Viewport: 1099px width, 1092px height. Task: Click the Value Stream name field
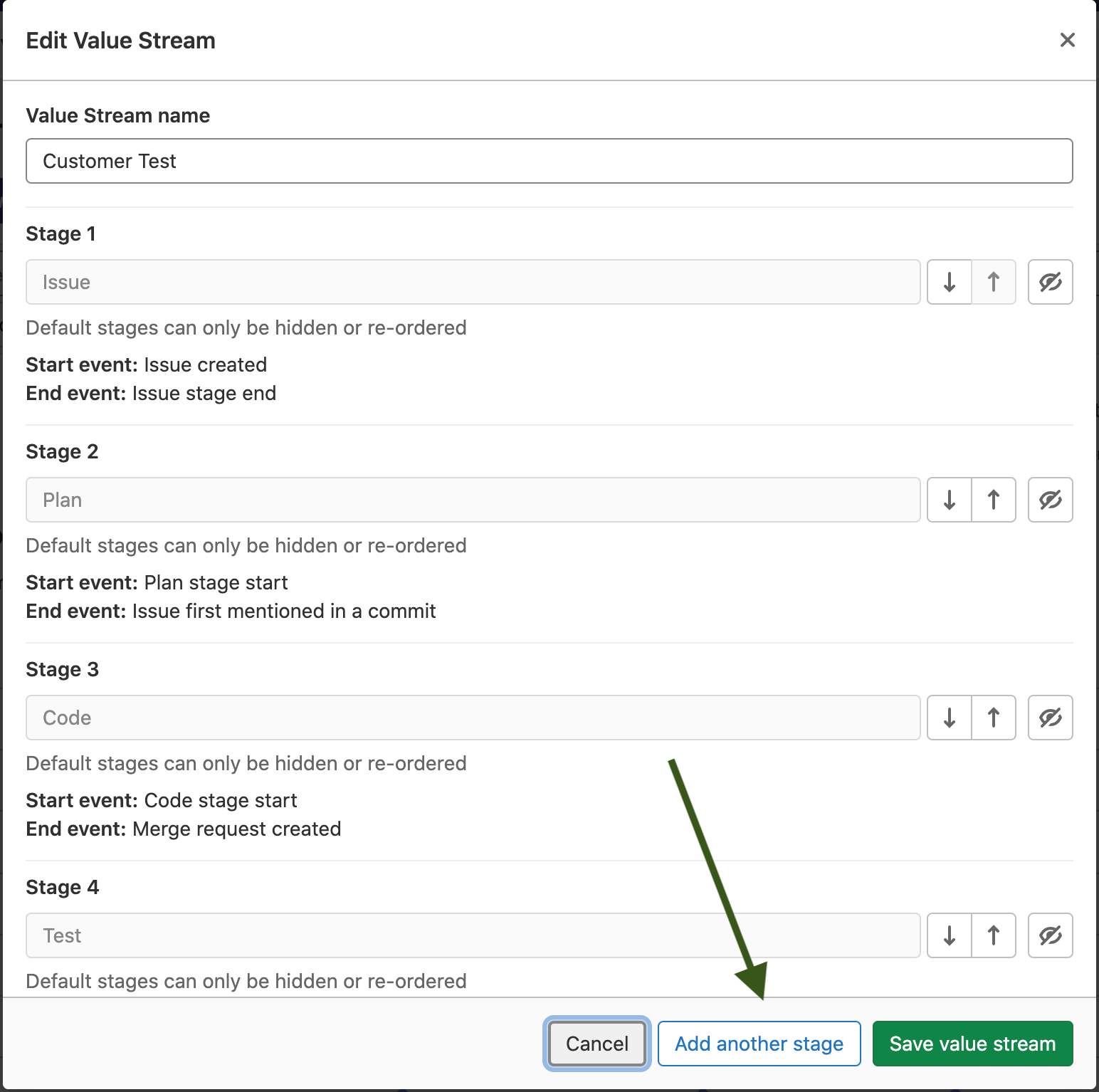[549, 161]
